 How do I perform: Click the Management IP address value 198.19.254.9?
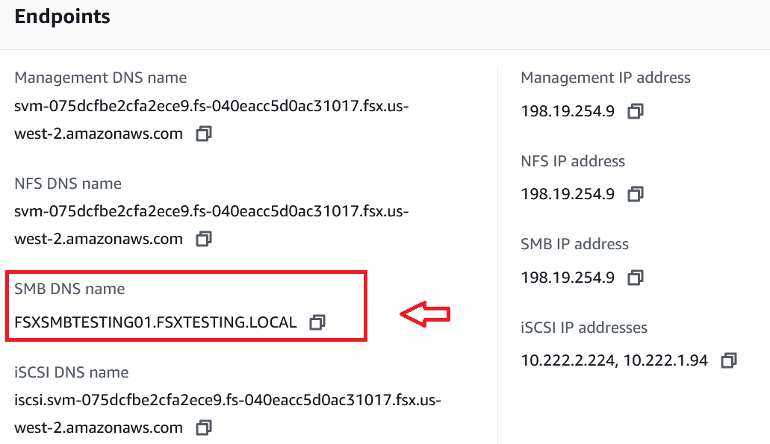567,111
